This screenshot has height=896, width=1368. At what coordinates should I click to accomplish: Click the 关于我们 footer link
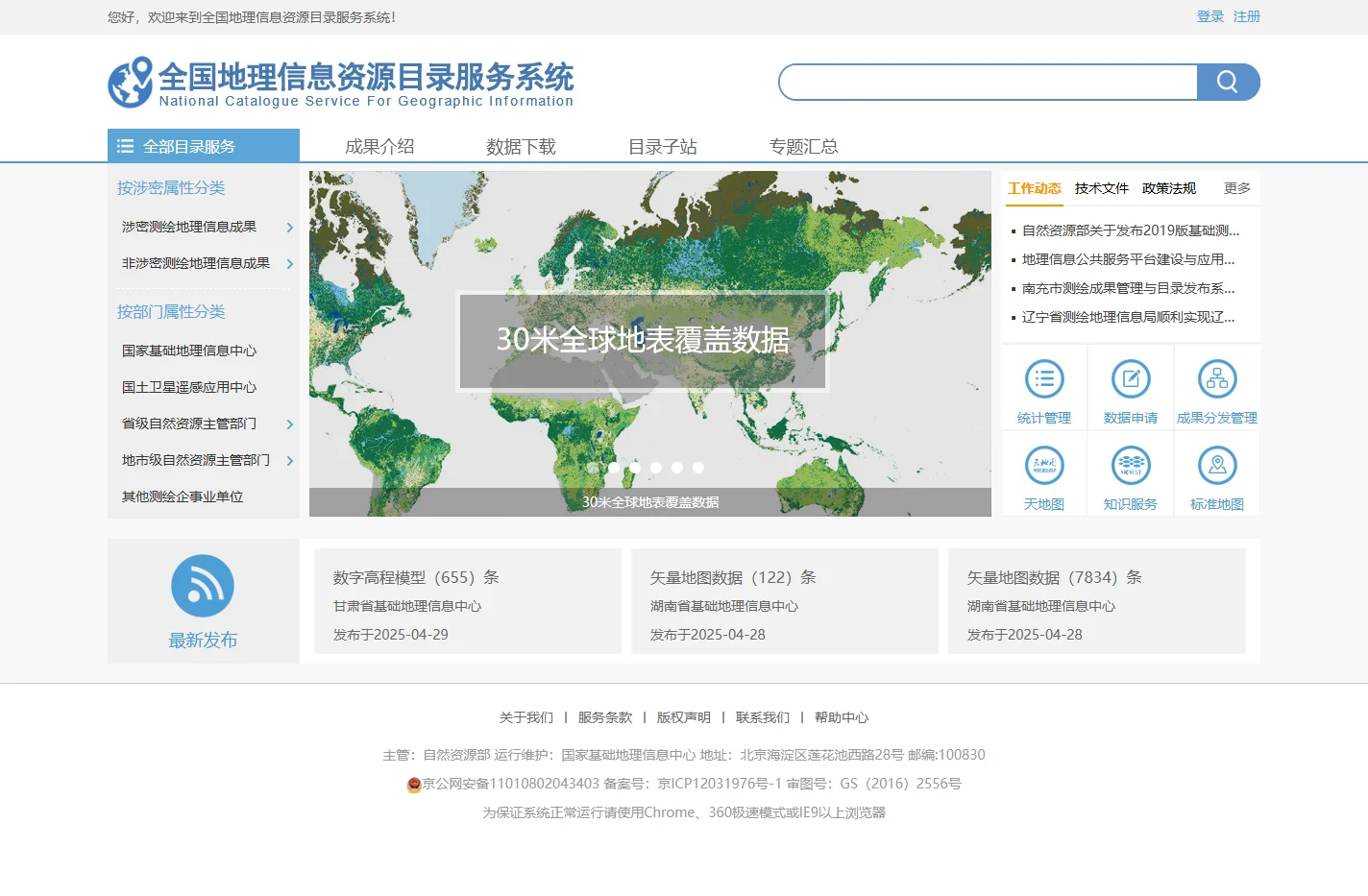(526, 717)
